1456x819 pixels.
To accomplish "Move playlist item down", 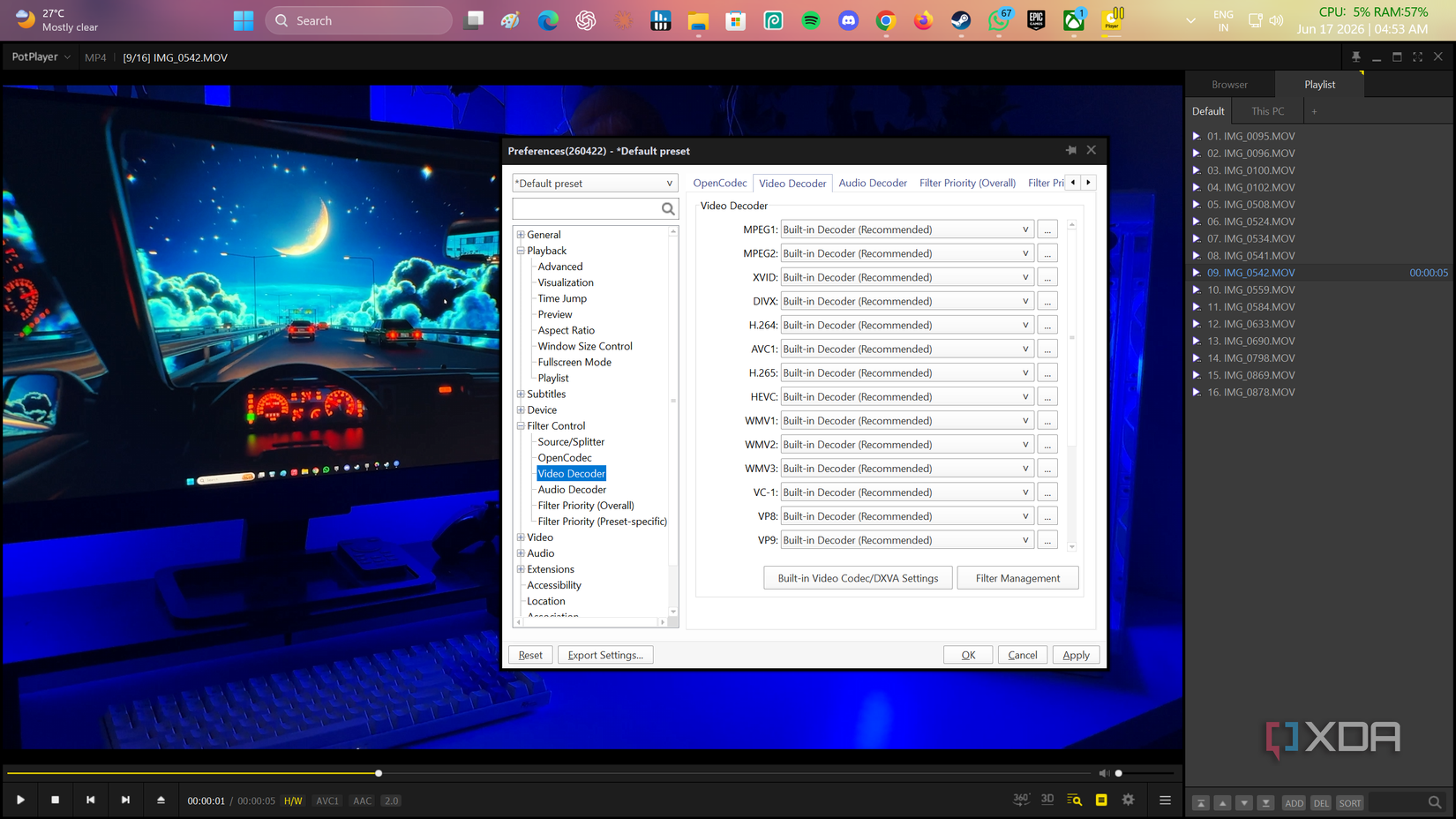I will [x=1243, y=803].
